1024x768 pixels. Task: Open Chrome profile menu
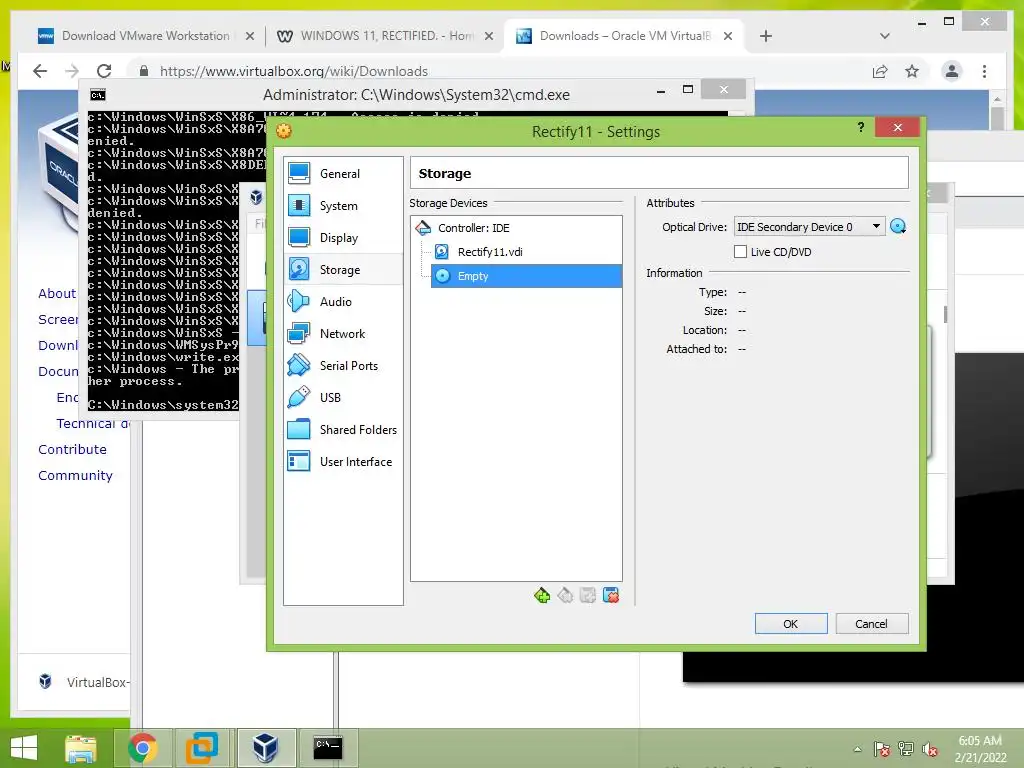pyautogui.click(x=952, y=71)
